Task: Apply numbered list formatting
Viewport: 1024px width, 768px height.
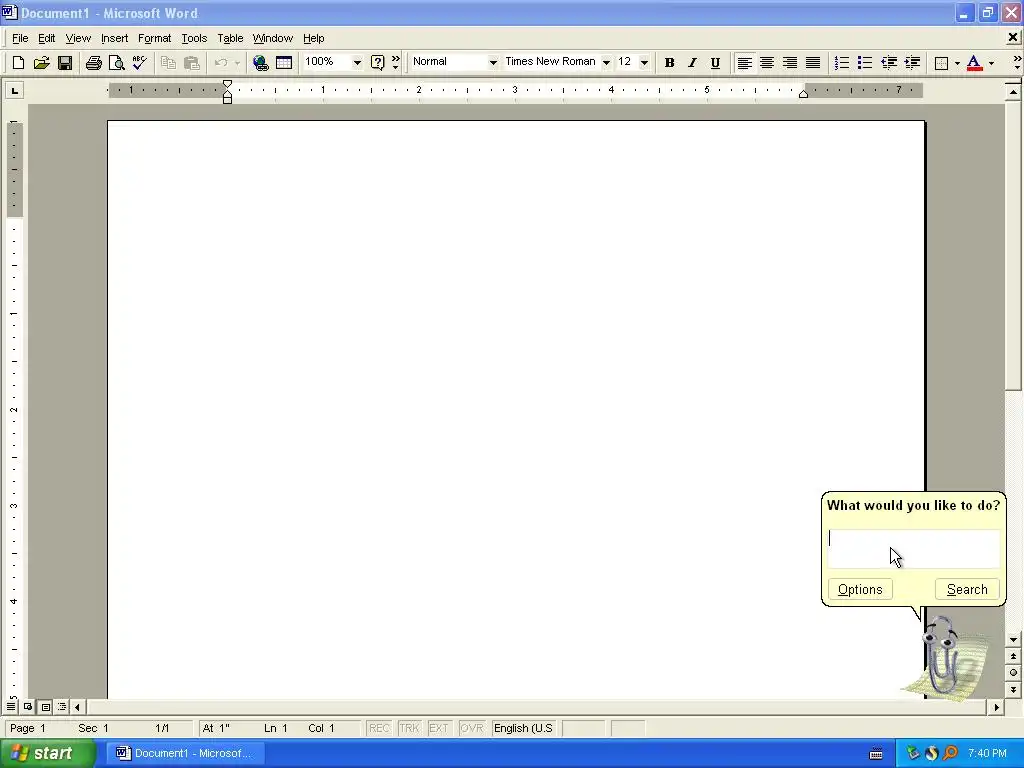Action: click(842, 63)
